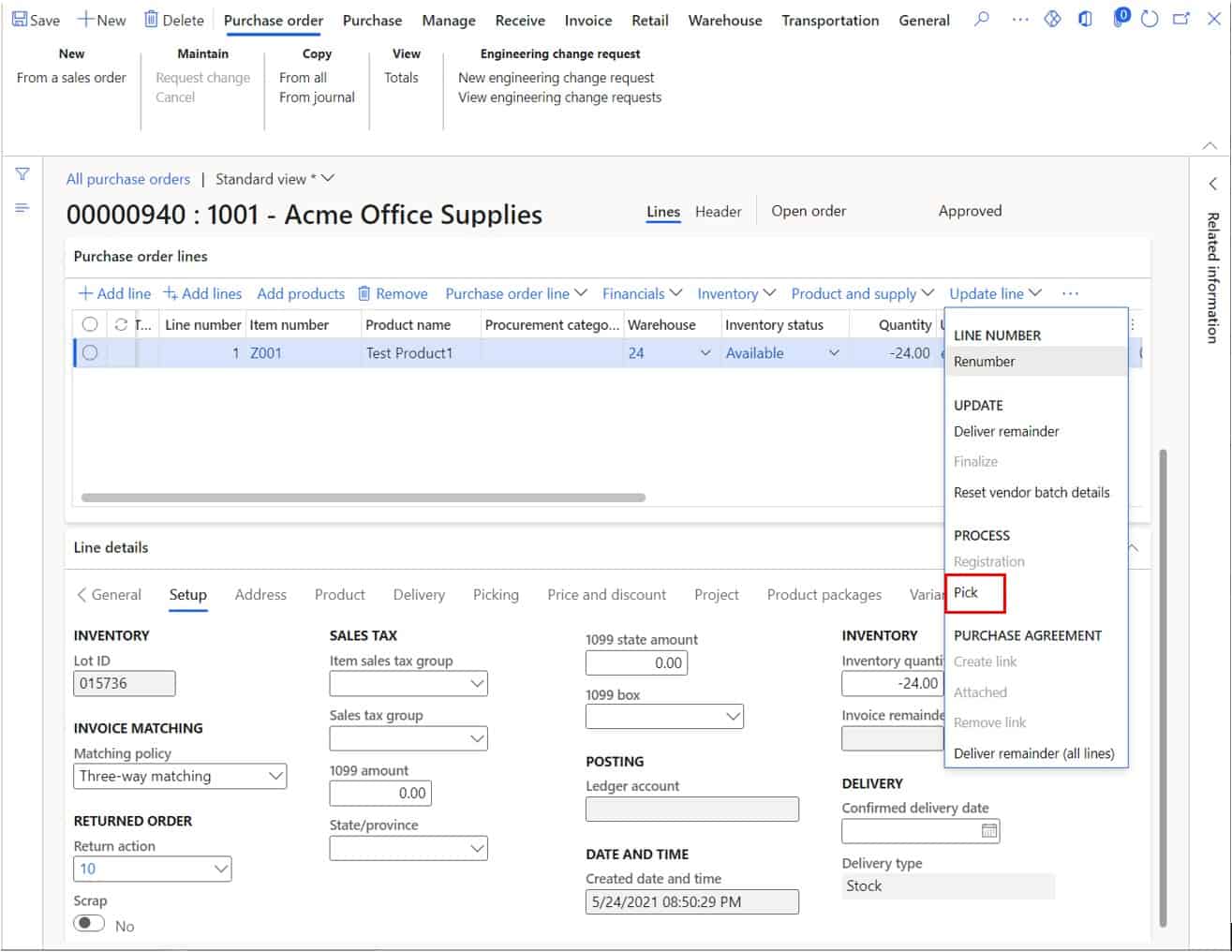Viewport: 1232px width, 952px height.
Task: Click the Add line icon on the lines toolbar
Action: click(85, 293)
